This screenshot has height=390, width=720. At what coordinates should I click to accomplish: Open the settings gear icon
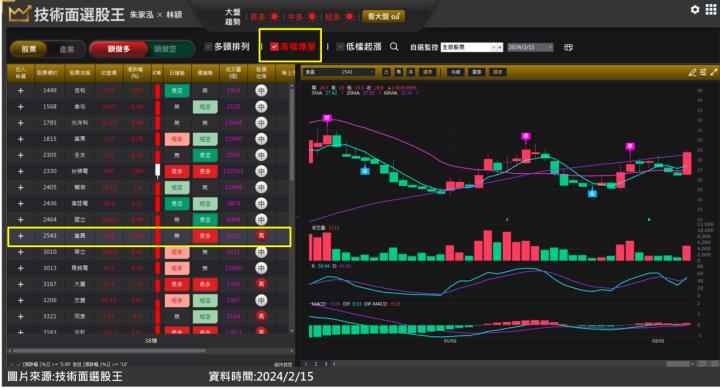(x=695, y=9)
